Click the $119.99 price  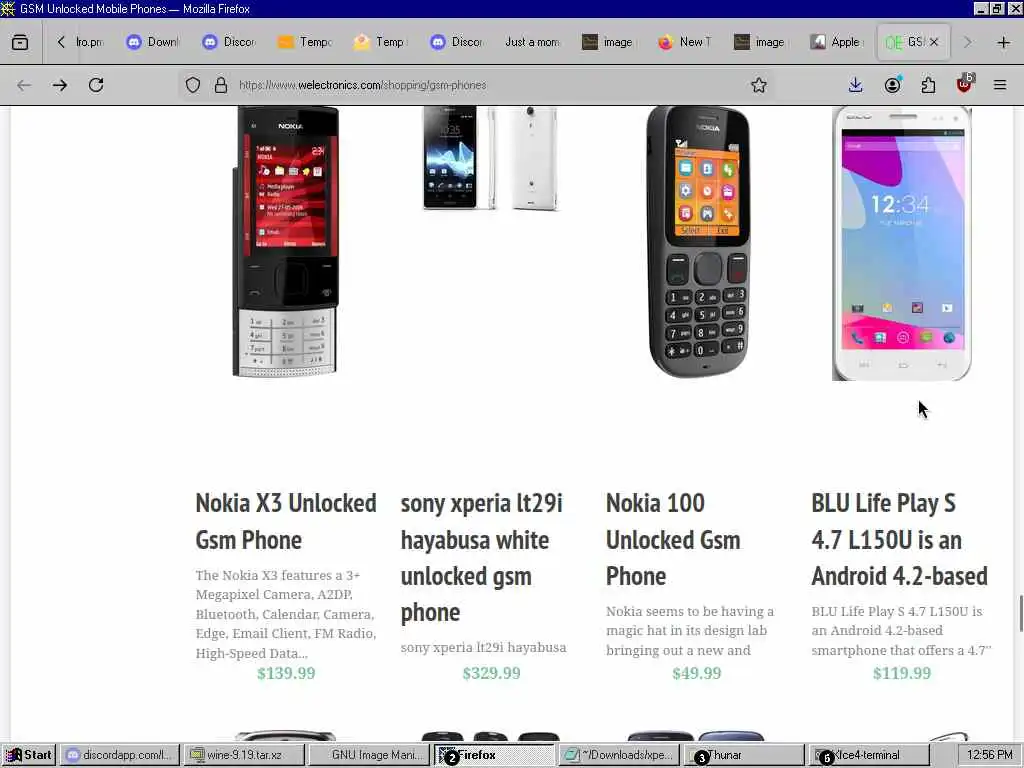pyautogui.click(x=902, y=673)
